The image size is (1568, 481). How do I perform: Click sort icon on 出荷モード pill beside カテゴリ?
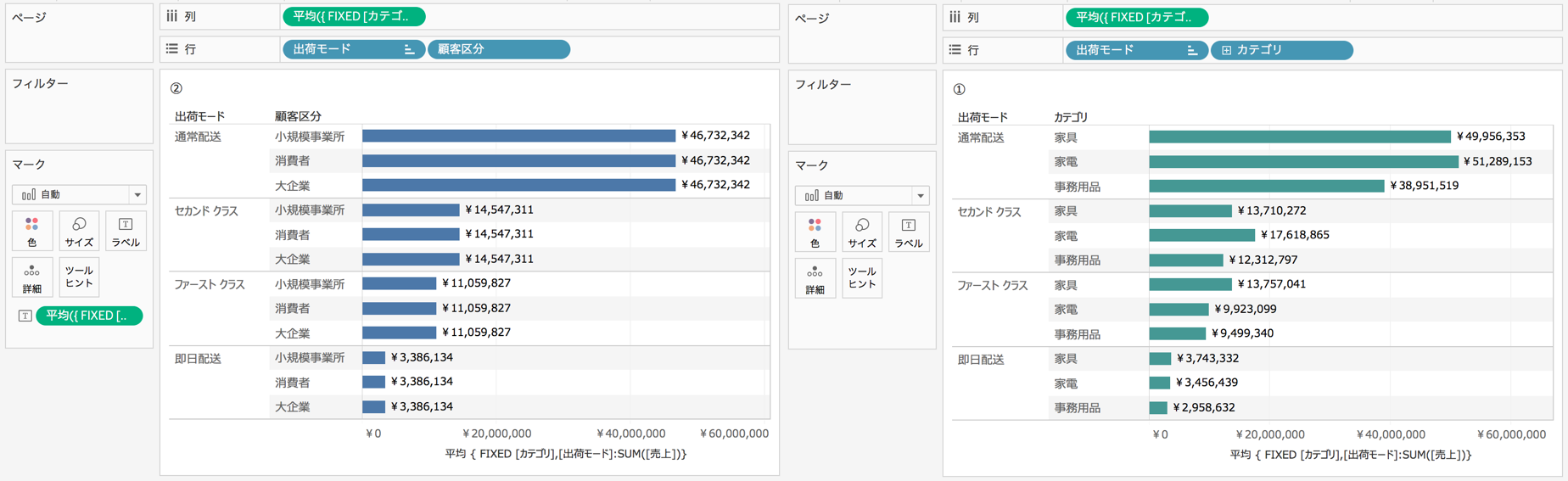[x=1192, y=51]
